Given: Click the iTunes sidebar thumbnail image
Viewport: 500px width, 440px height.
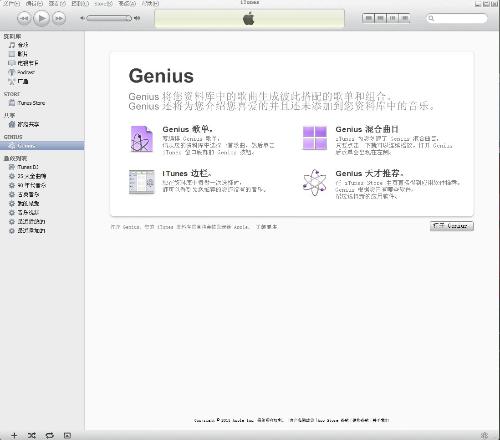Looking at the screenshot, I should click(x=142, y=182).
